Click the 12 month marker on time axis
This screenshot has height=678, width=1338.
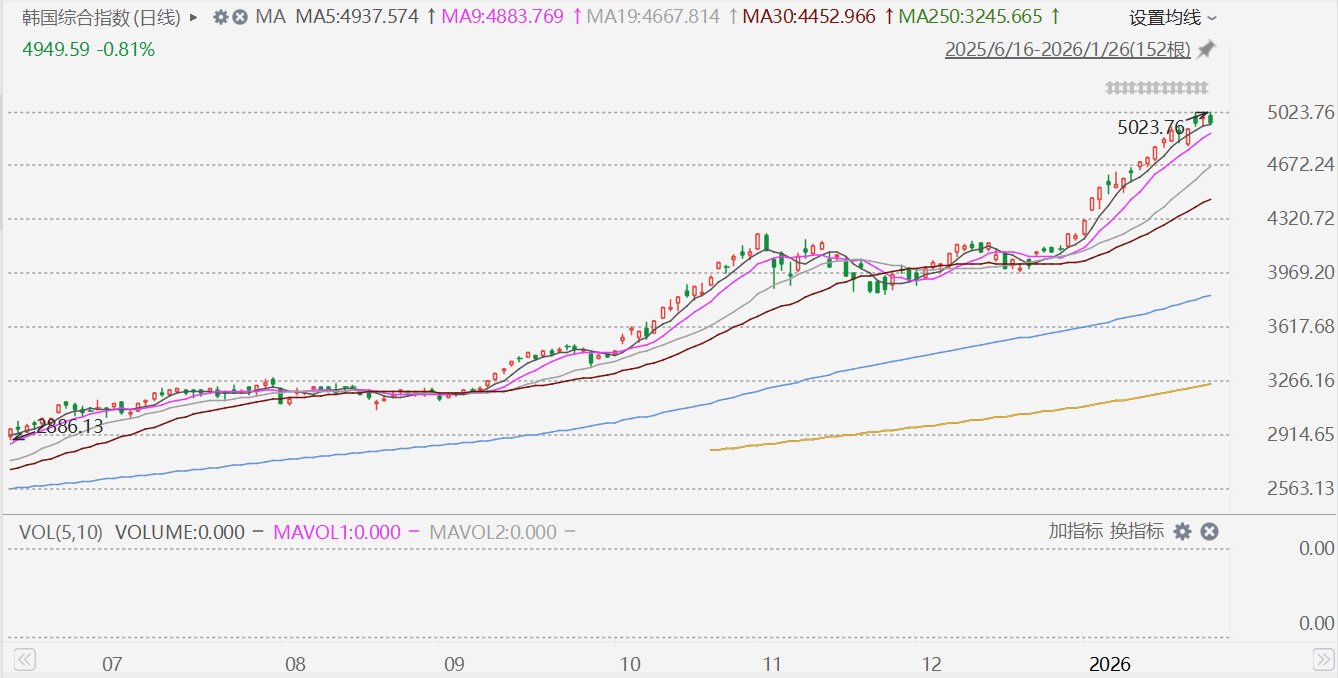click(932, 664)
